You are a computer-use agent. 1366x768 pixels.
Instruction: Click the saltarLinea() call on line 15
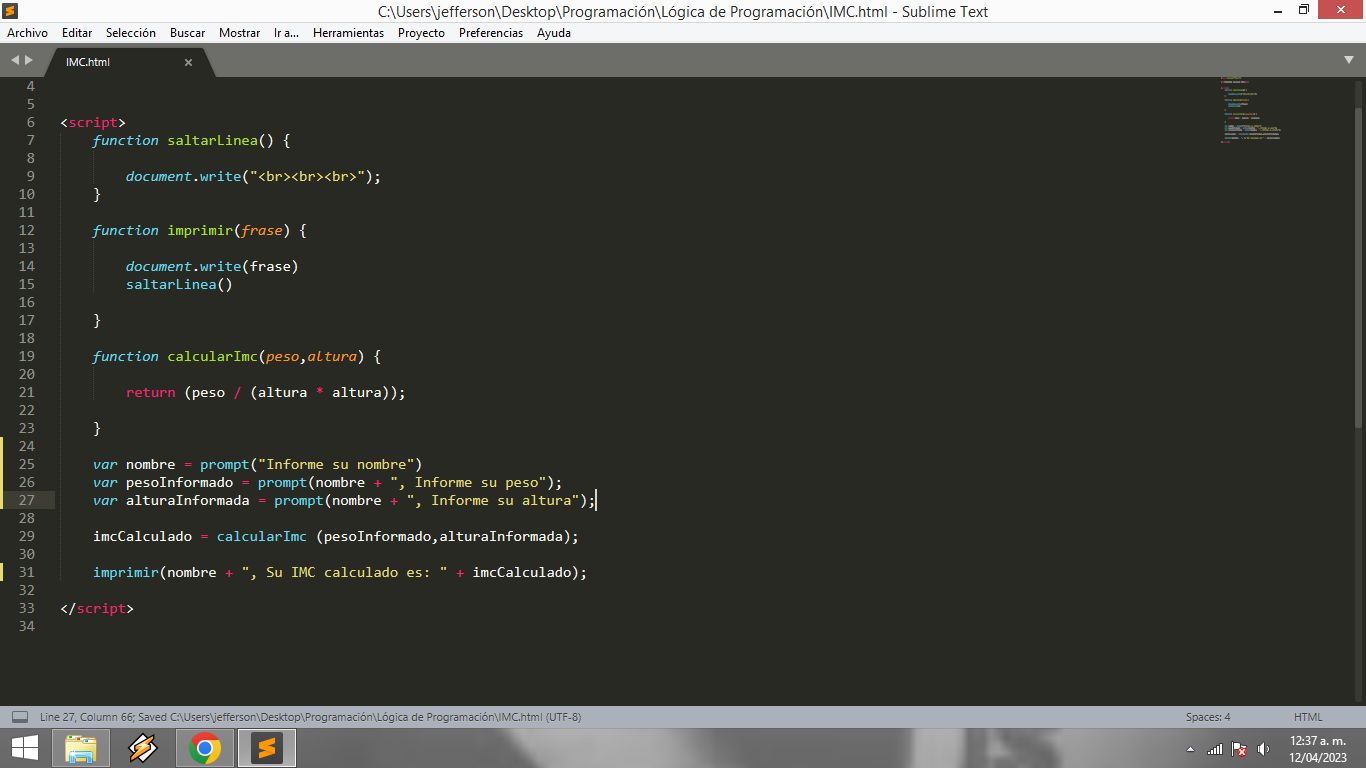(179, 284)
